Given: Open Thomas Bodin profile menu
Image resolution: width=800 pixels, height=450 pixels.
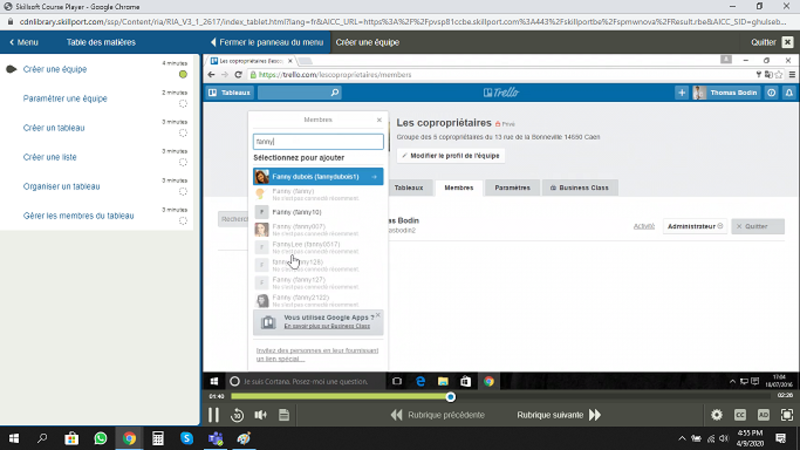Looking at the screenshot, I should coord(726,92).
